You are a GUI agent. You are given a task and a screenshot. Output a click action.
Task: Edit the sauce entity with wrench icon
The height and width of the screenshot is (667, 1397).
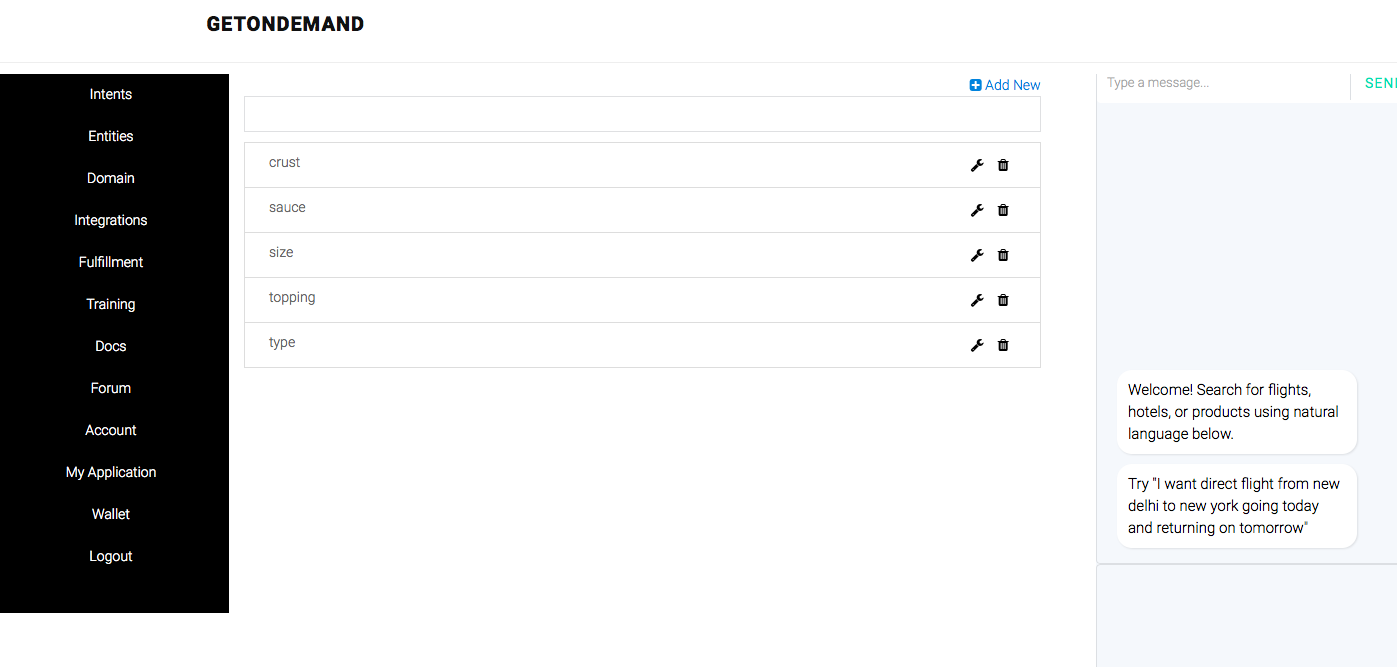point(977,210)
